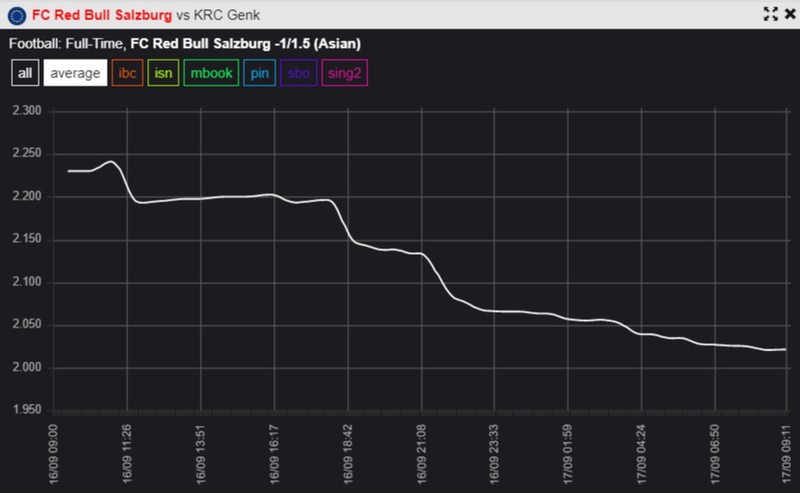The height and width of the screenshot is (493, 800).
Task: Expand the chart to fullscreen
Action: 770,14
